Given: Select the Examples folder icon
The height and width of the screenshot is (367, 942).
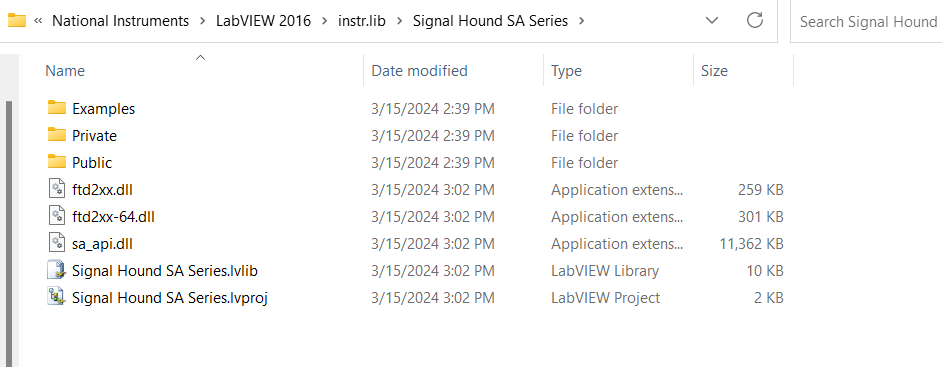Looking at the screenshot, I should (56, 108).
